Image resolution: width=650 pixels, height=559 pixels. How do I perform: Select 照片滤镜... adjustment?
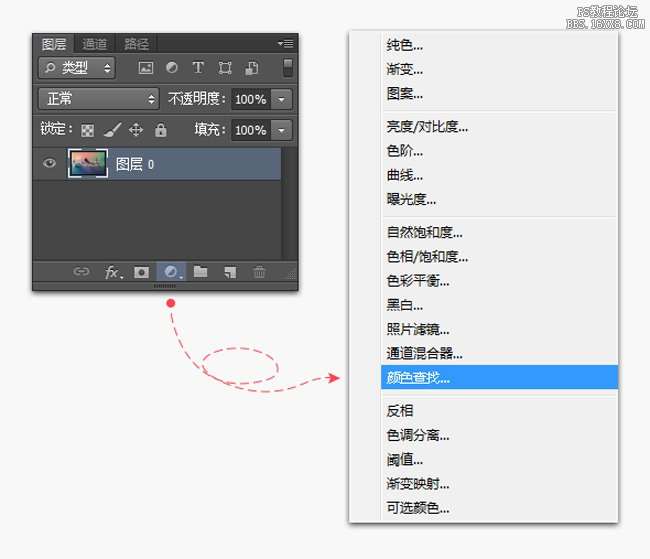499,330
